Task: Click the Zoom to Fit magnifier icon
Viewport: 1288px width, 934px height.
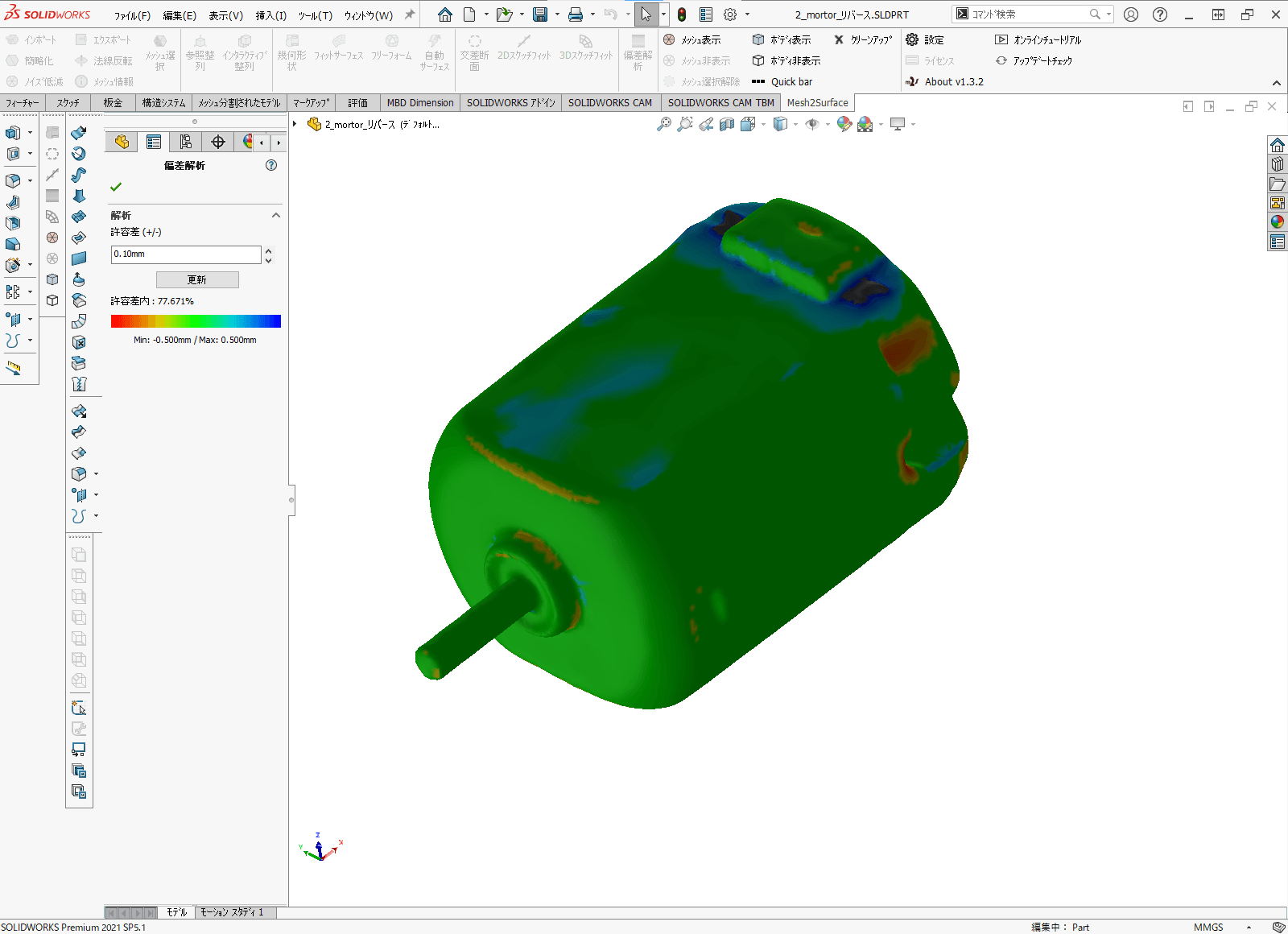Action: (x=663, y=124)
